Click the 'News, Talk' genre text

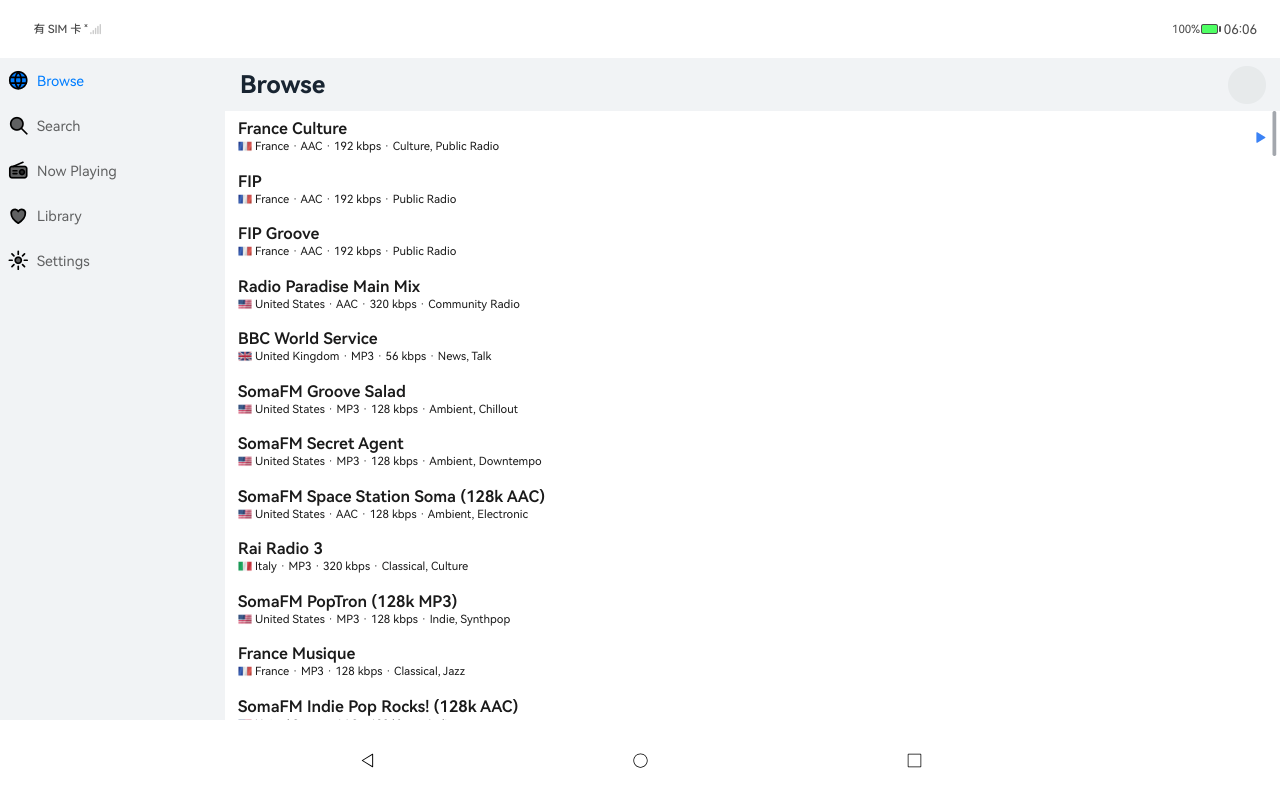(464, 356)
